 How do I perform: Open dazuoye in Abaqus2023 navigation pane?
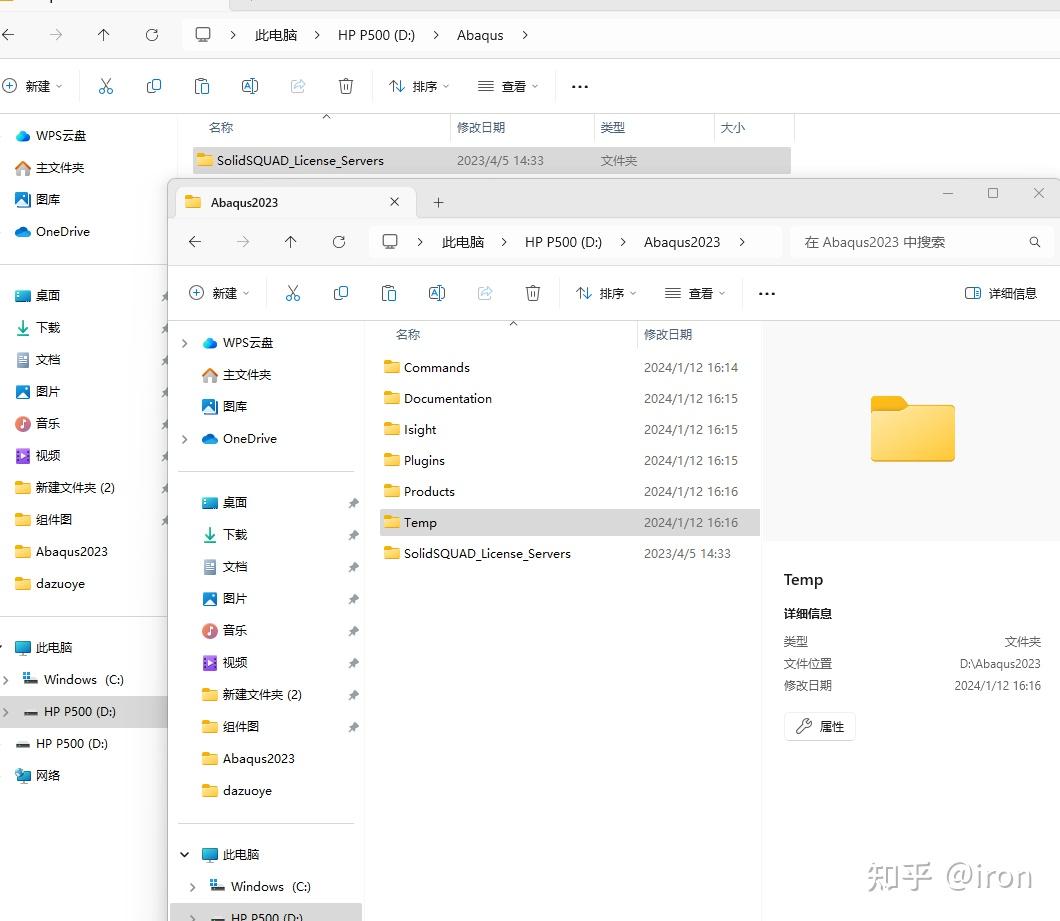pos(247,790)
